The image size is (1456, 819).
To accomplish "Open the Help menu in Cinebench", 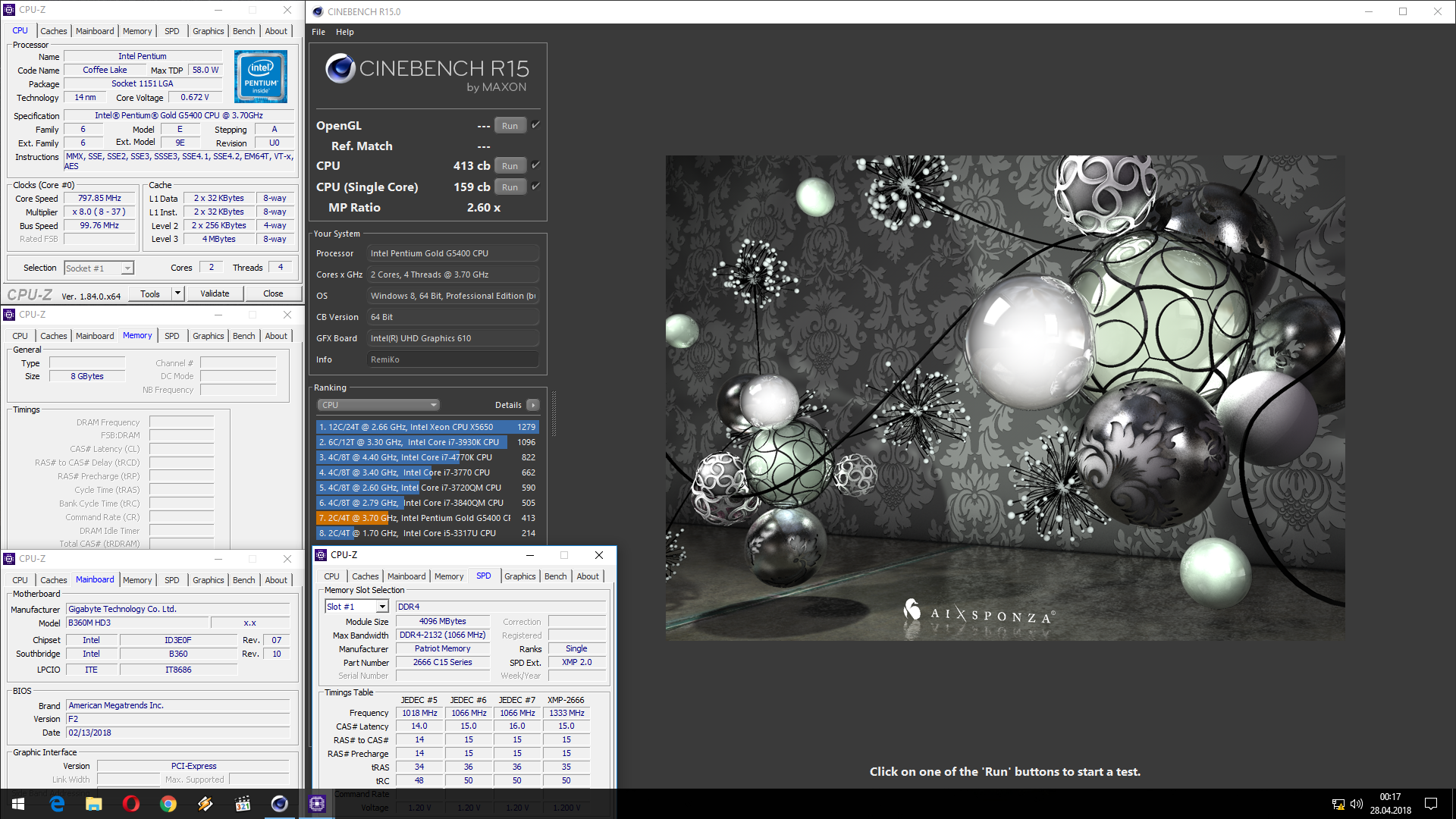I will 345,32.
